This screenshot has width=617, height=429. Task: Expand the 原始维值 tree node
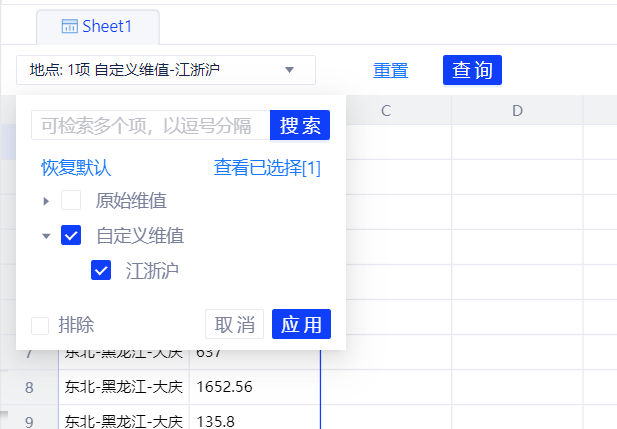coord(46,201)
